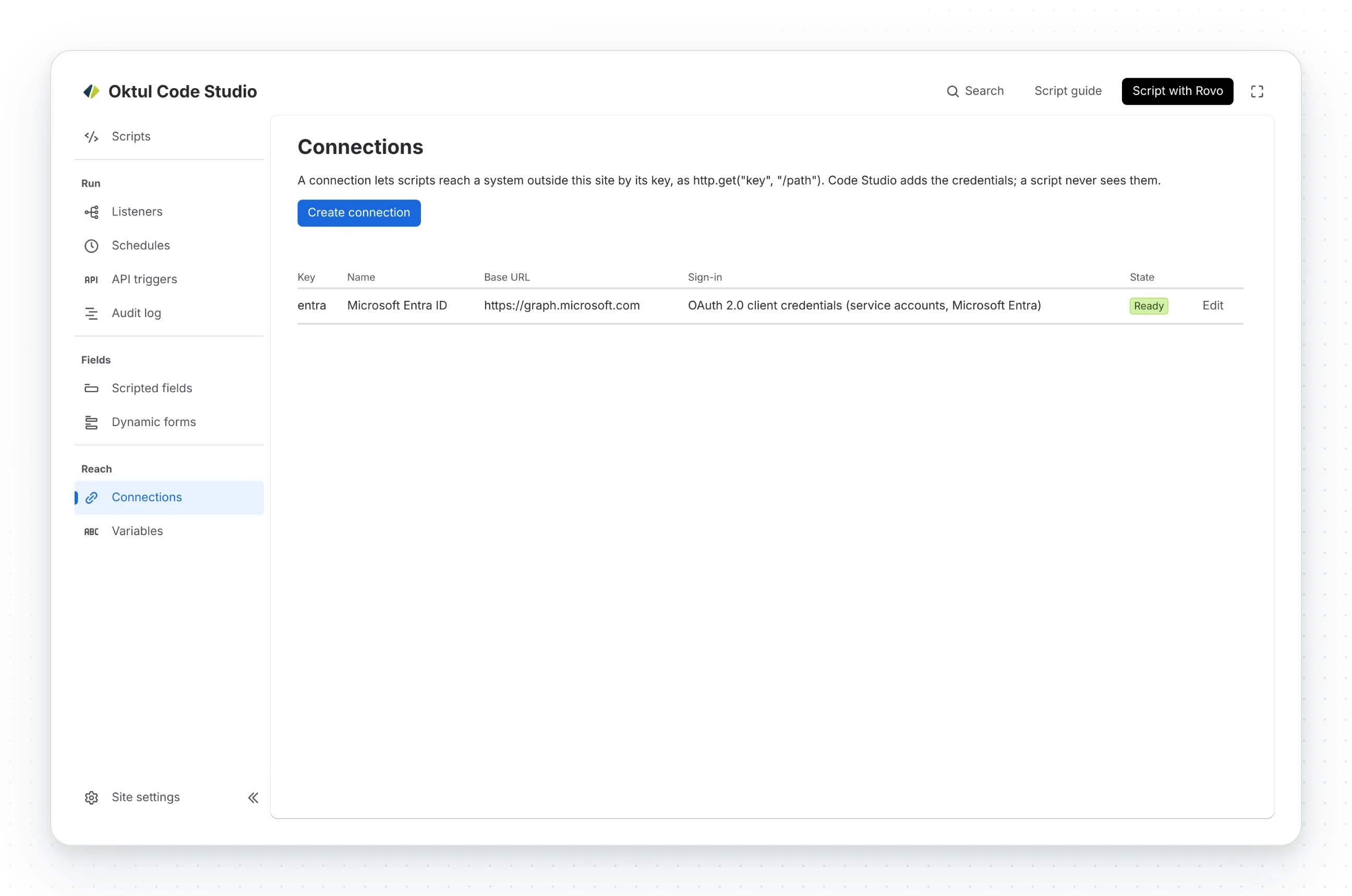The width and height of the screenshot is (1352, 896).
Task: Click the Create connection button
Action: tap(359, 213)
